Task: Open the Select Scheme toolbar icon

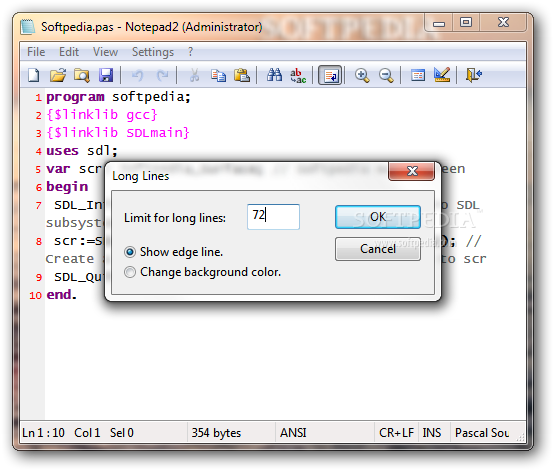Action: 418,75
